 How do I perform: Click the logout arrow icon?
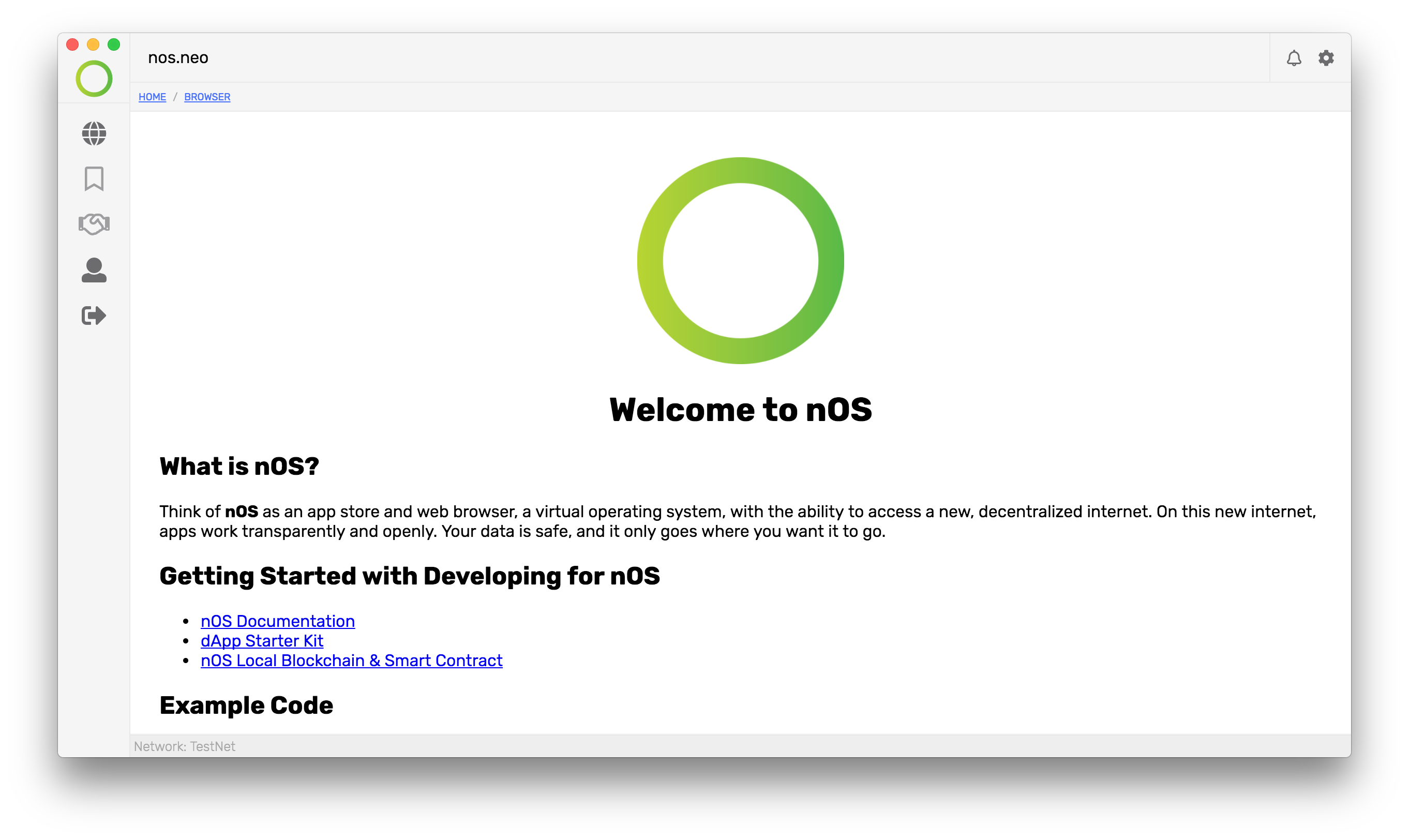94,316
